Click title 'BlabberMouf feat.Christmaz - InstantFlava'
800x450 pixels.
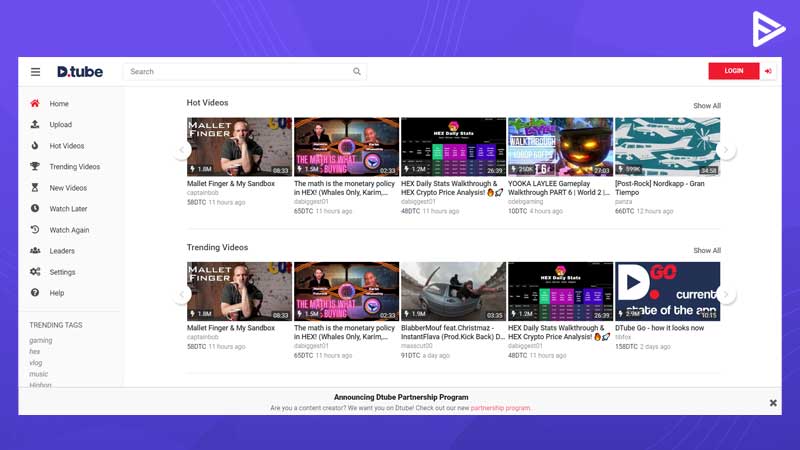(453, 332)
